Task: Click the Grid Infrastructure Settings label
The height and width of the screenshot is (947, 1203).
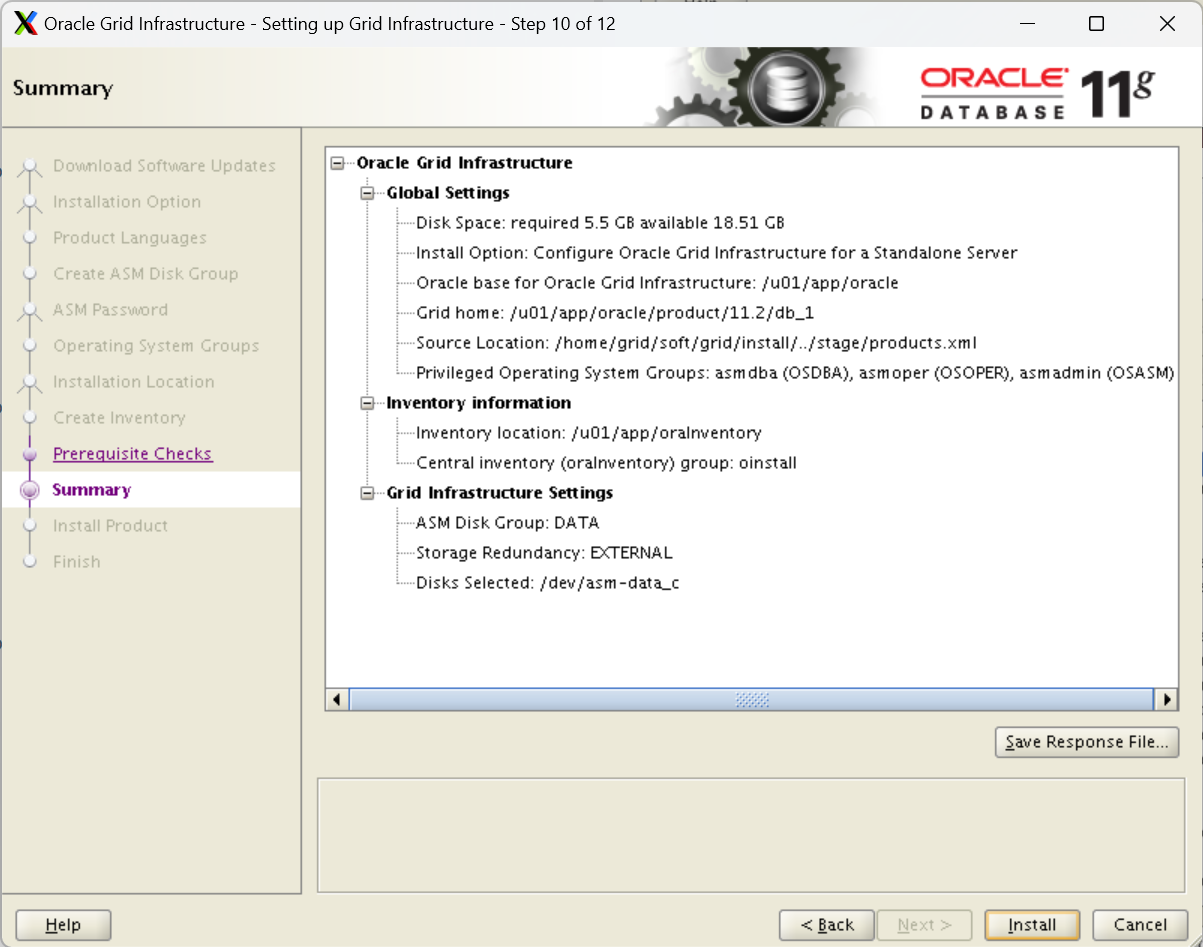Action: click(x=500, y=493)
